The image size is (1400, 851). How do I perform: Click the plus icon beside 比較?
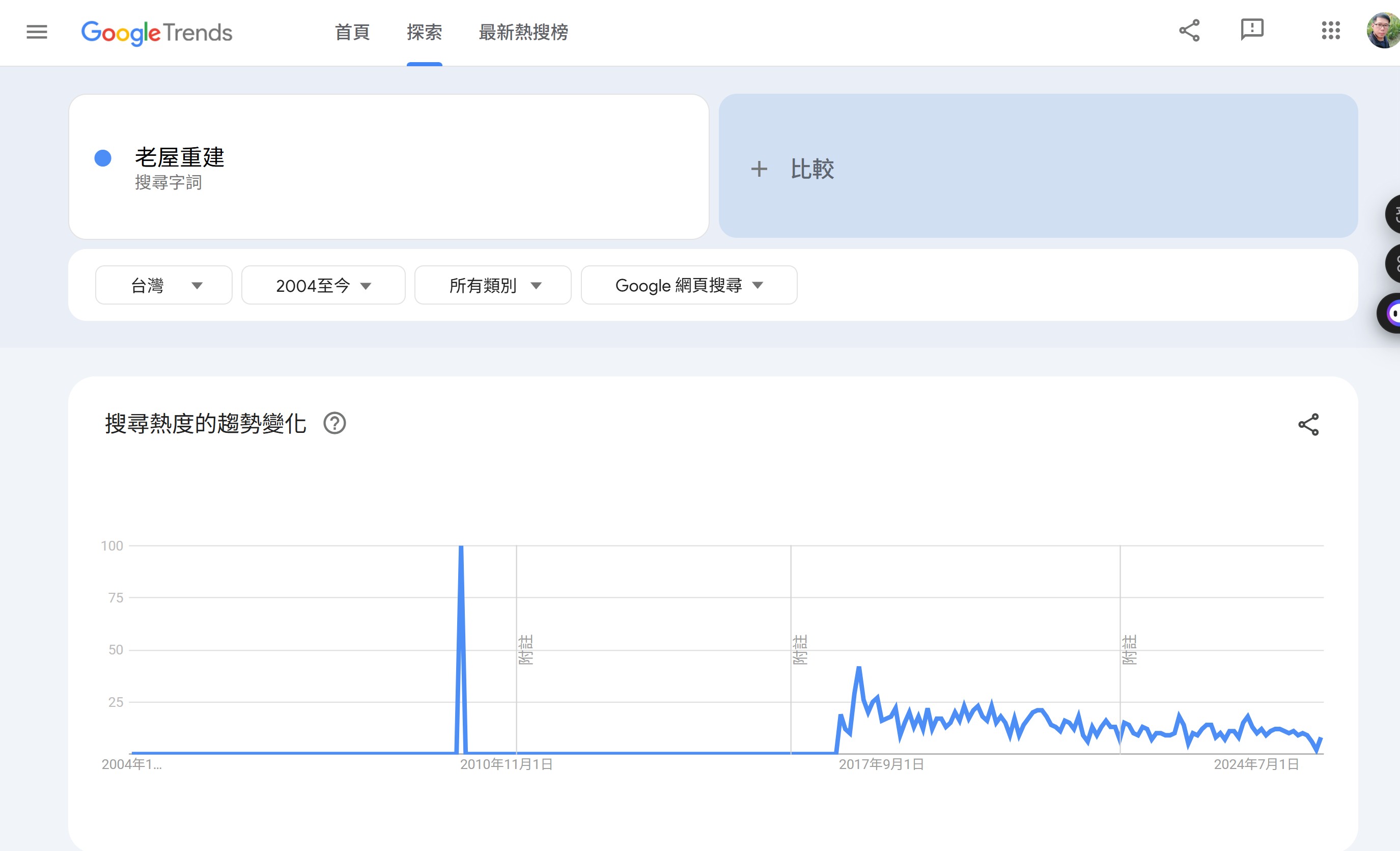coord(759,170)
